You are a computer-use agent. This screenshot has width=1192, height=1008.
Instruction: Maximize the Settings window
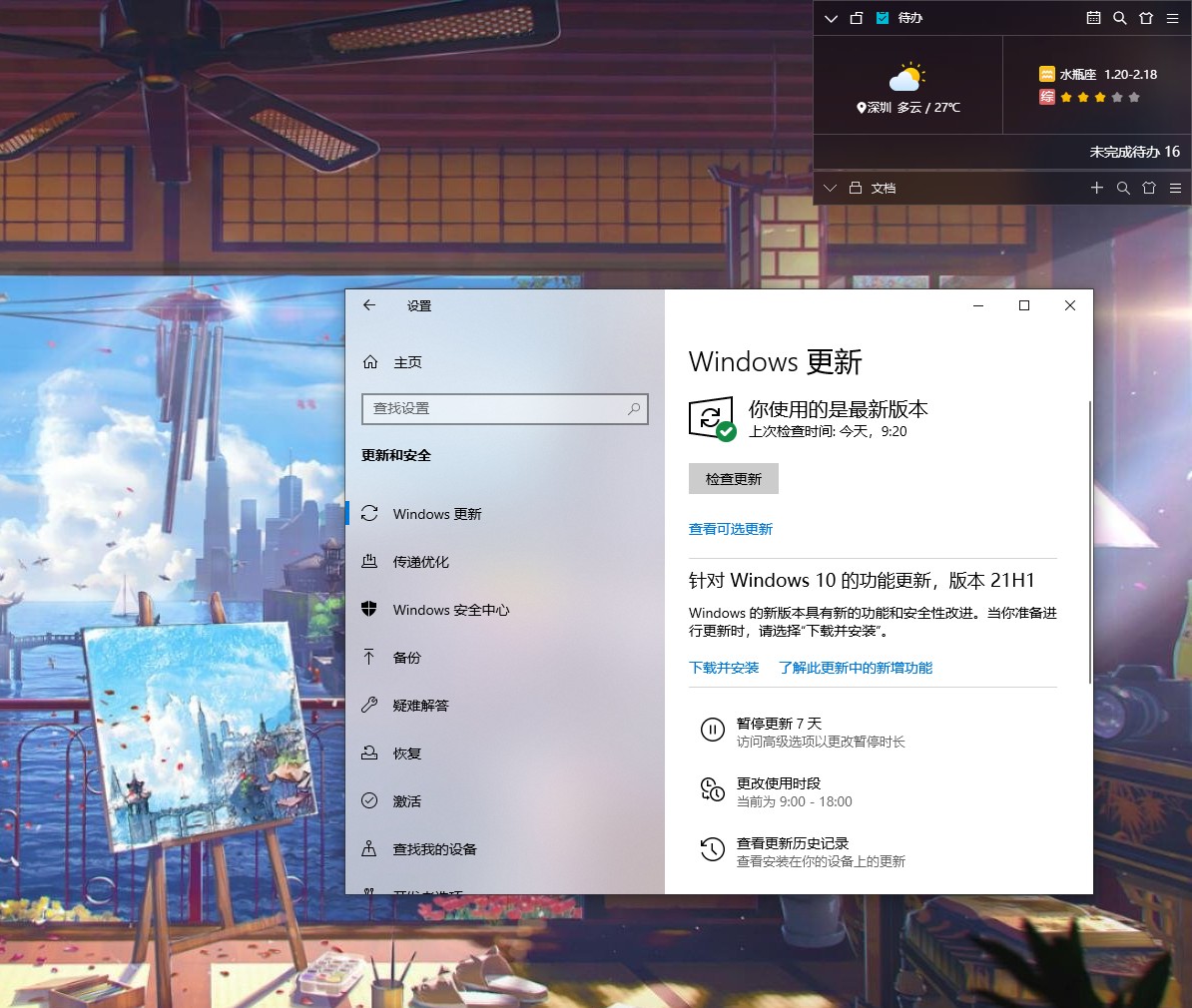[x=1024, y=305]
